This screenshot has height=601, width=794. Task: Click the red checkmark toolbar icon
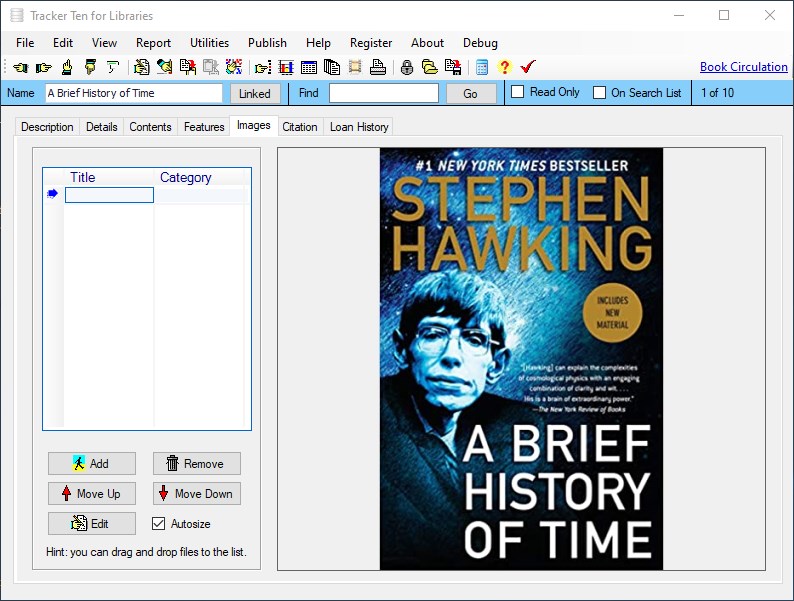pos(528,67)
